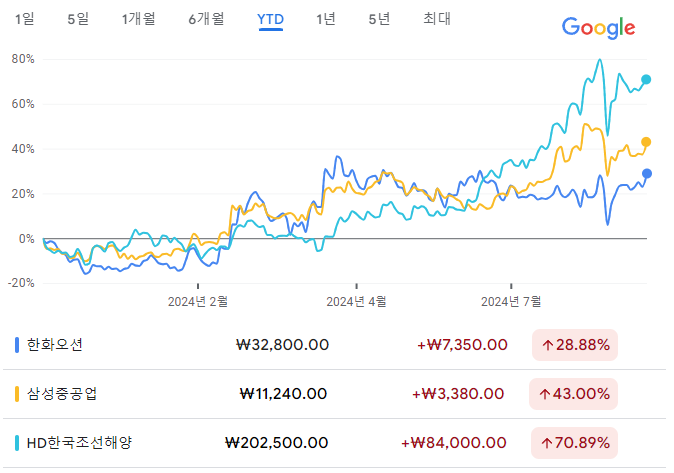Select the YTD tab

tap(270, 19)
